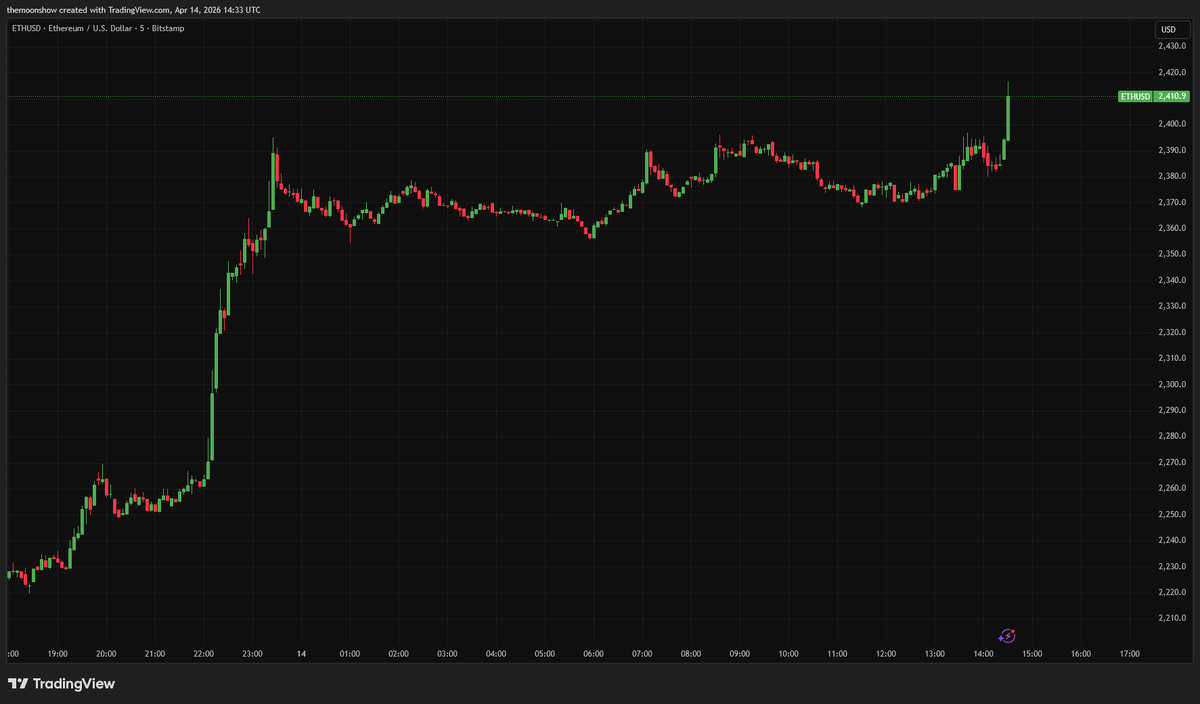
Task: Click the 07:00 time axis label
Action: [643, 654]
